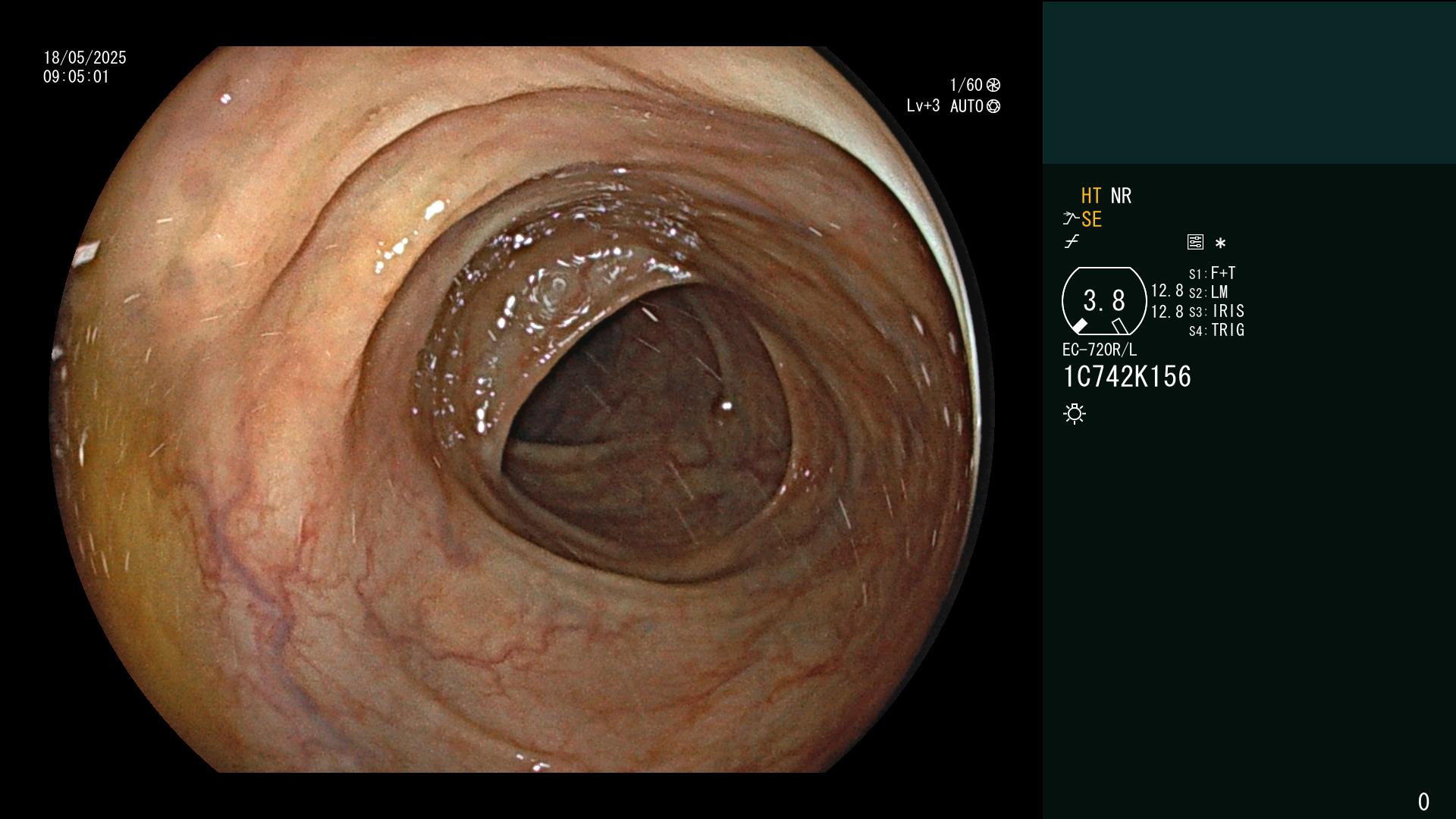Click the time 09:05:01
This screenshot has height=819, width=1456.
point(76,77)
